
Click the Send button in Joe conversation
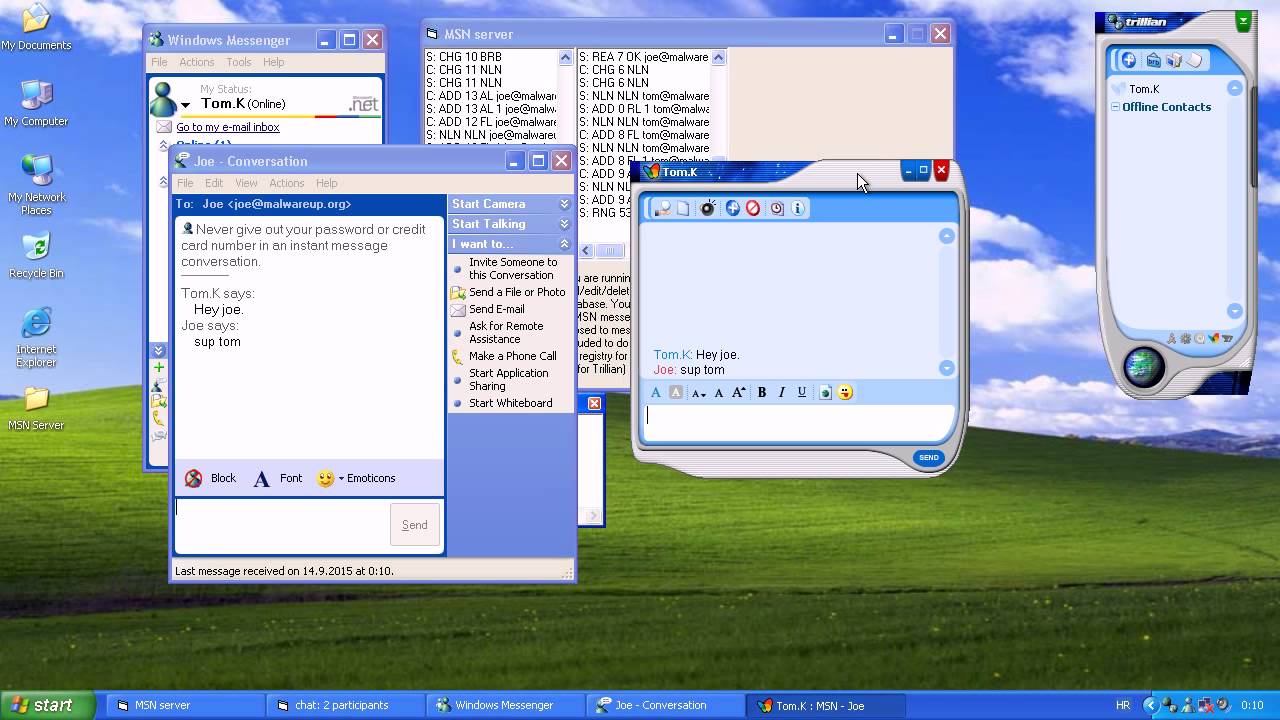pyautogui.click(x=415, y=525)
